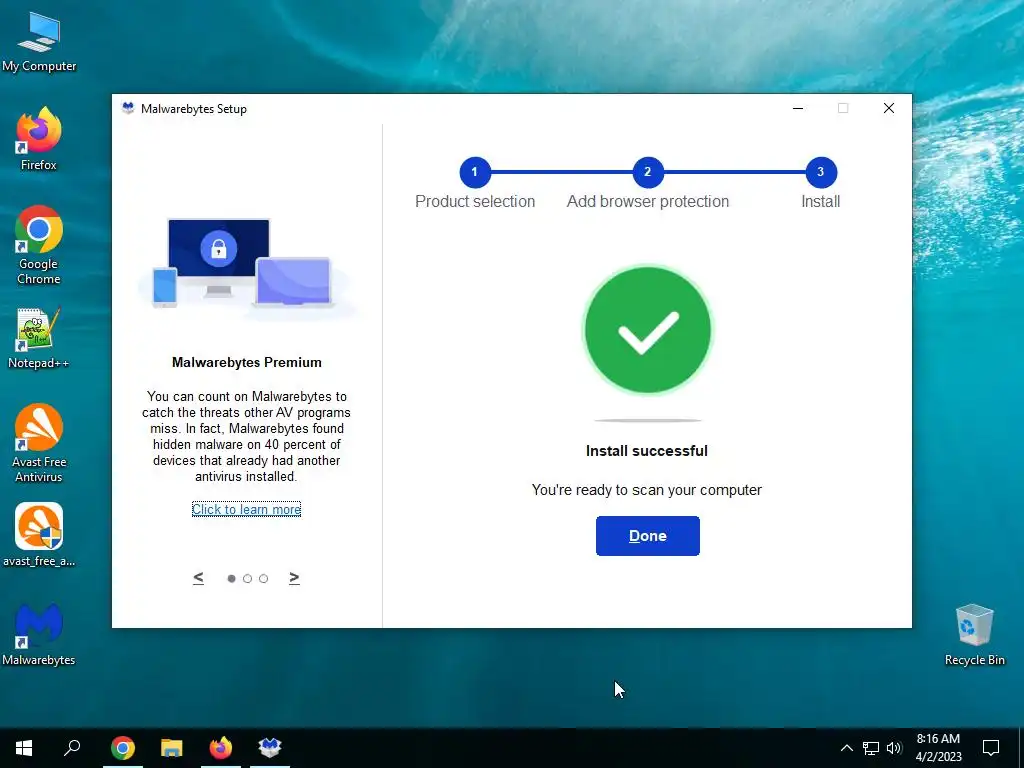This screenshot has height=768, width=1024.
Task: Select Malwarebytes desktop shortcut
Action: (x=39, y=635)
